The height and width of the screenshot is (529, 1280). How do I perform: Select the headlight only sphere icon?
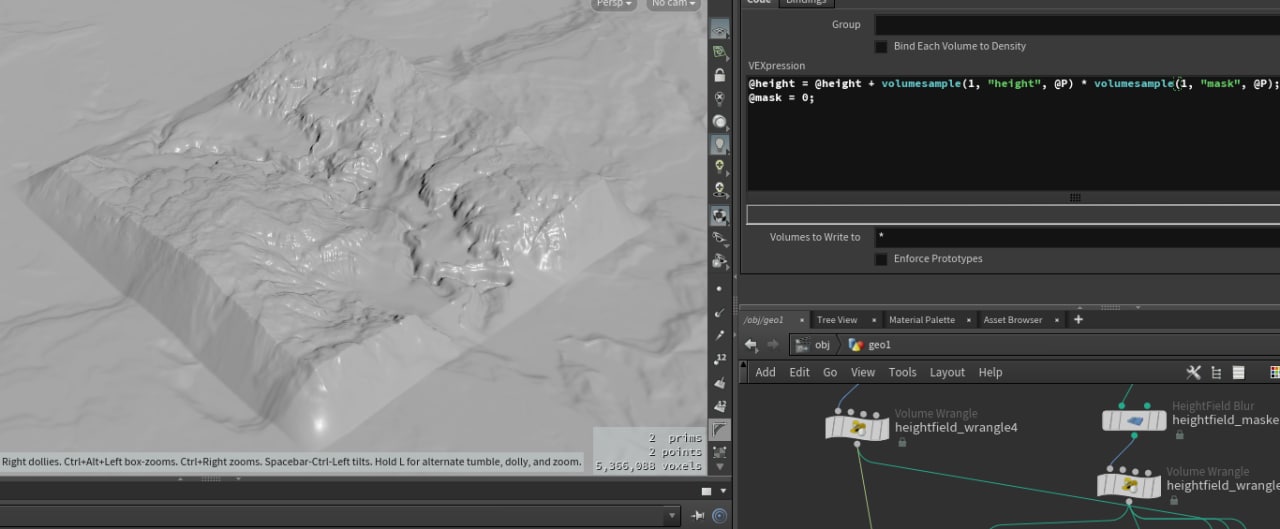(x=720, y=122)
